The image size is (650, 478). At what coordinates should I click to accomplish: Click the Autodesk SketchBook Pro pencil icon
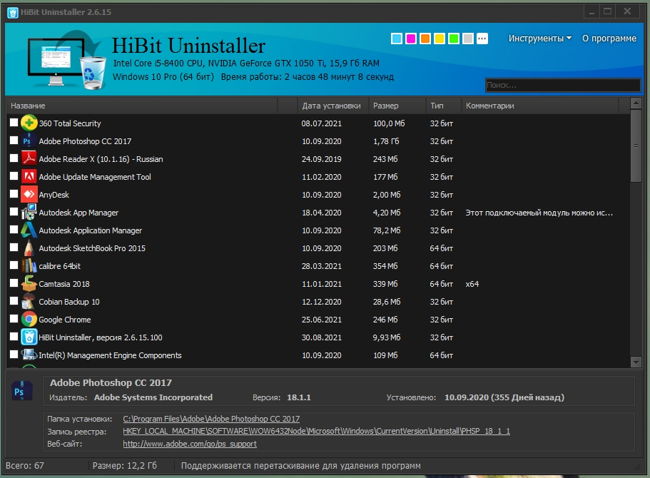pos(29,248)
